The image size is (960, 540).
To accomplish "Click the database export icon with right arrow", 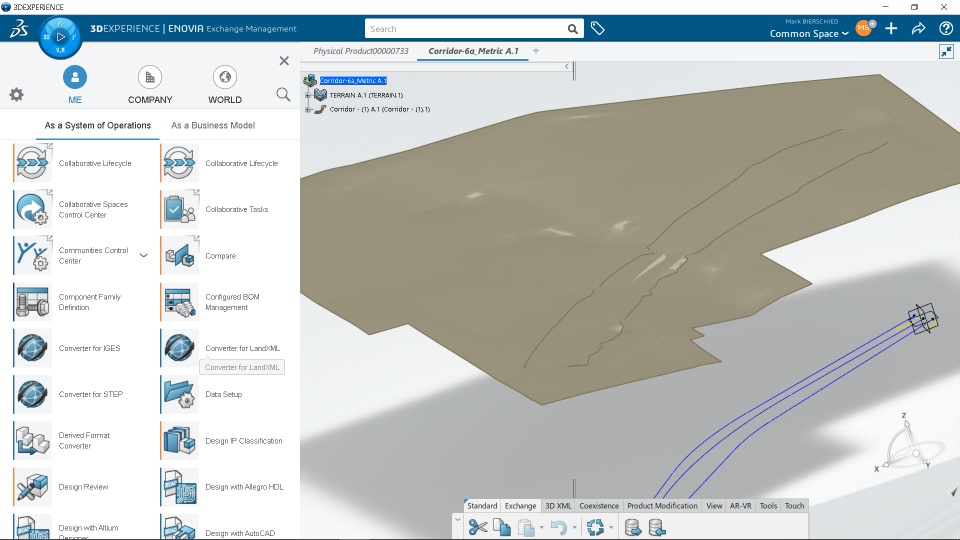I will click(633, 527).
